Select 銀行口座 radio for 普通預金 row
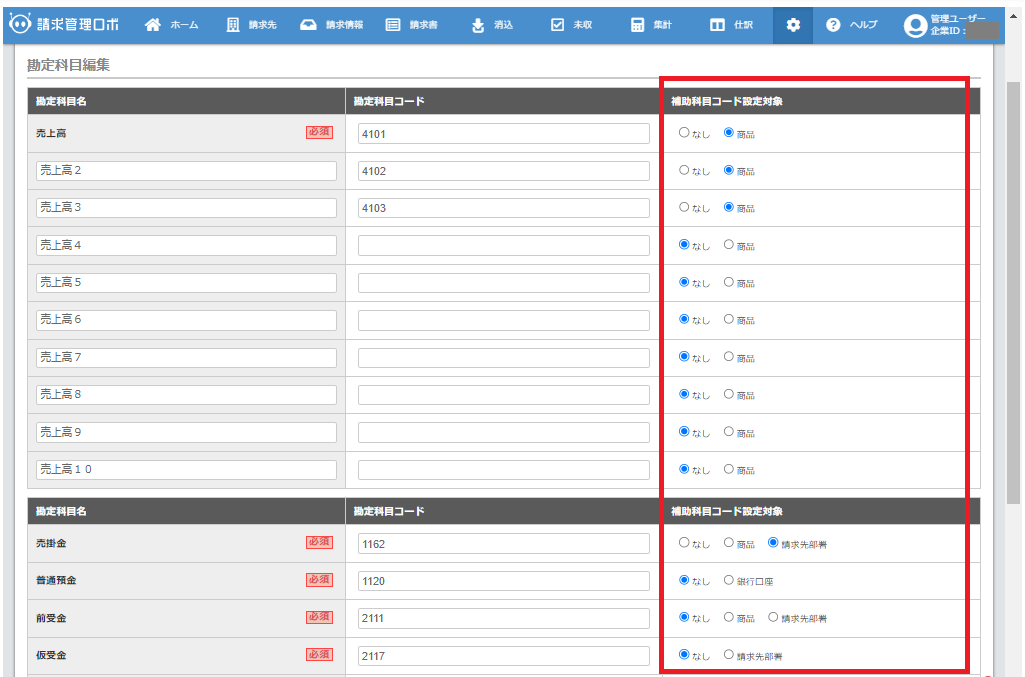The image size is (1025, 677). coord(728,579)
